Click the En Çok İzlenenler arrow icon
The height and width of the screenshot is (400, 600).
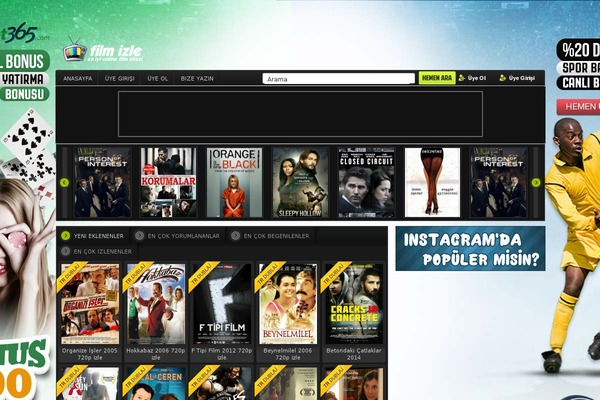click(65, 251)
